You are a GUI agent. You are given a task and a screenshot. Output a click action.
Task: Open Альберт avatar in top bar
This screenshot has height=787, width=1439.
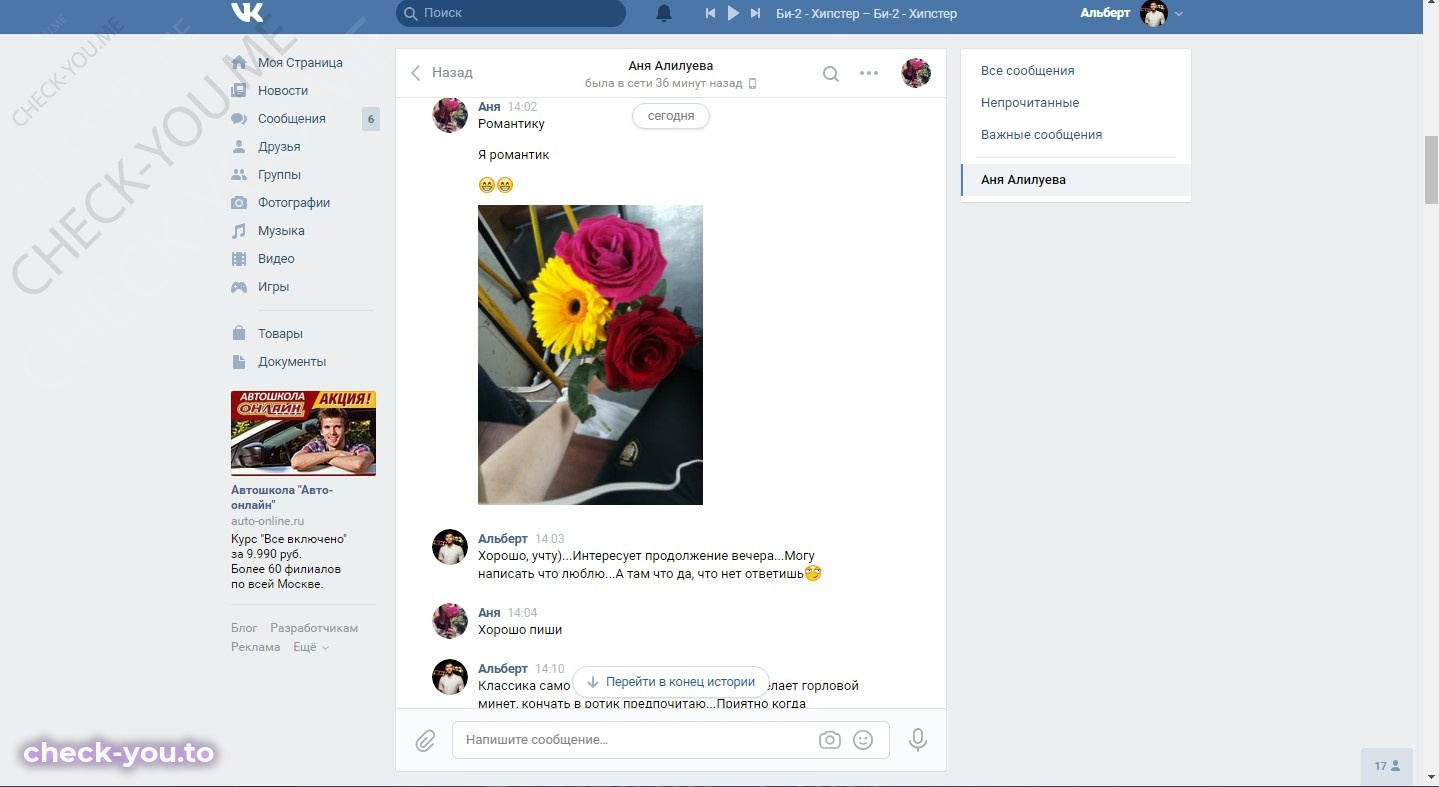1154,13
